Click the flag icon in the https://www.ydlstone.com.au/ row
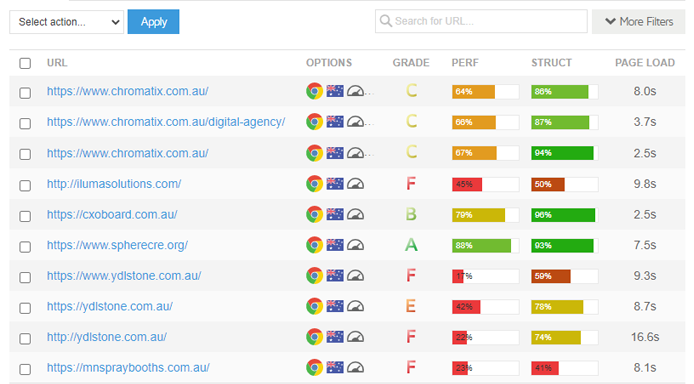694x384 pixels. (x=335, y=275)
